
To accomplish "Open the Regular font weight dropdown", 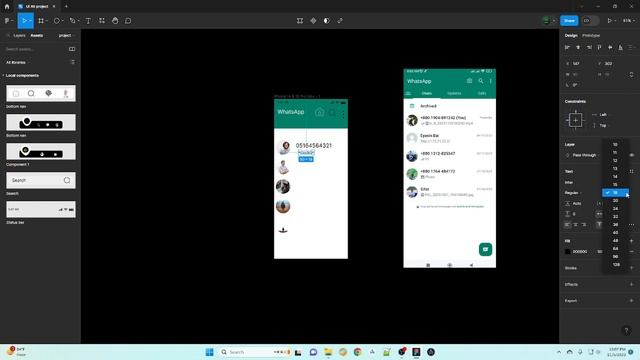I will 573,193.
